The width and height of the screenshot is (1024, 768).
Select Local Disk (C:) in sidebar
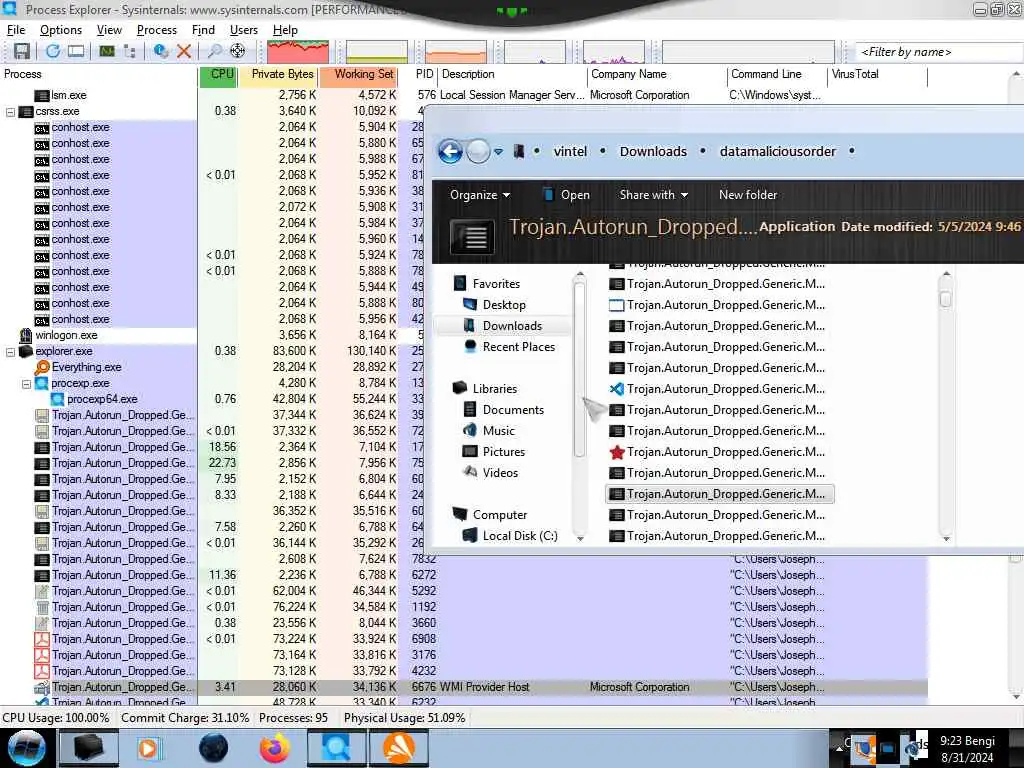[x=520, y=536]
